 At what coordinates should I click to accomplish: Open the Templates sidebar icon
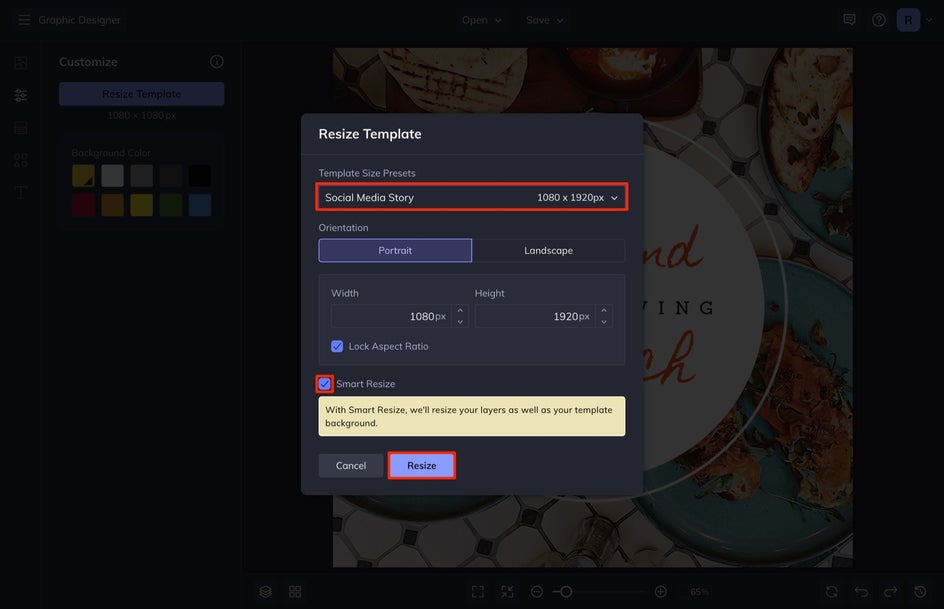21,128
